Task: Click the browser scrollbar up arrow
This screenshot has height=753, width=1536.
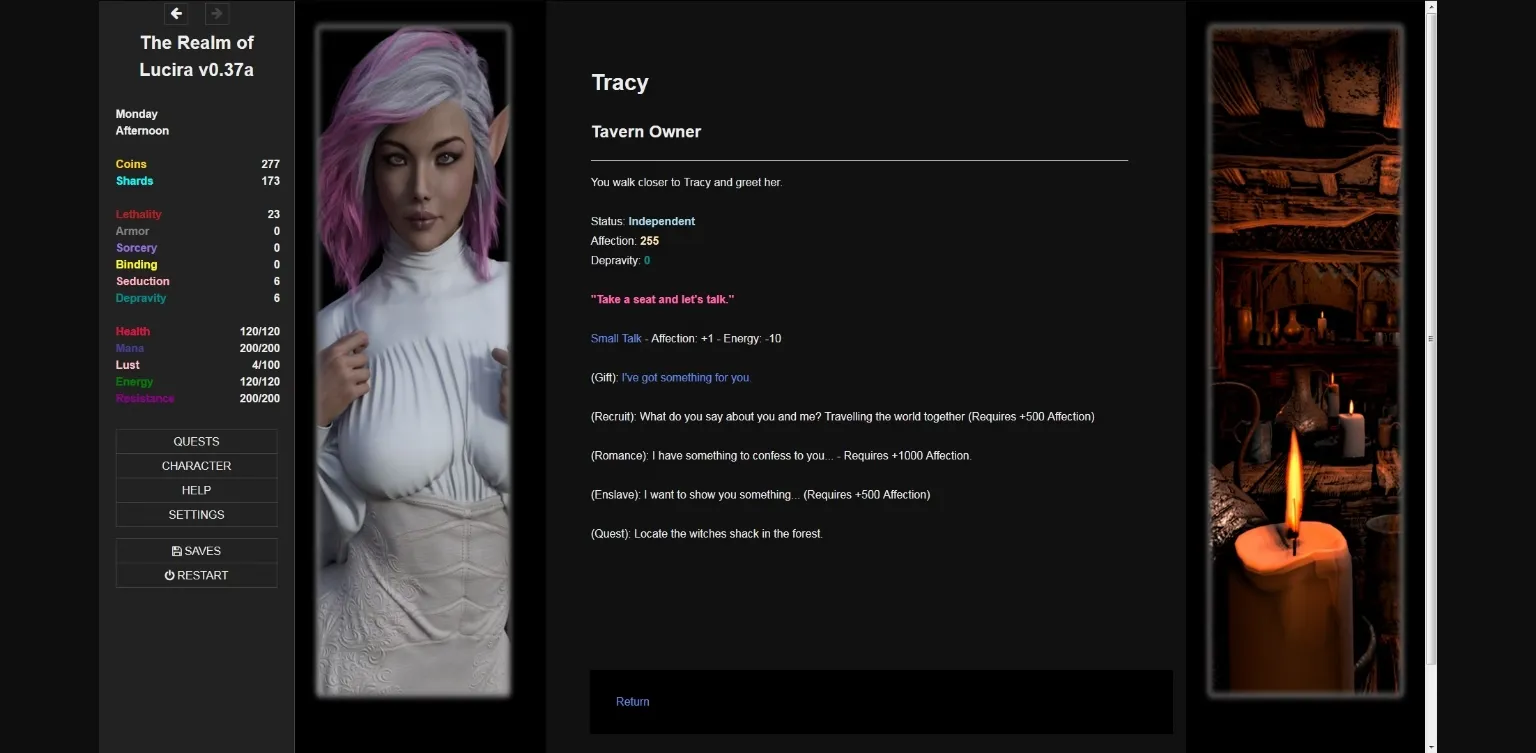Action: [x=1430, y=7]
